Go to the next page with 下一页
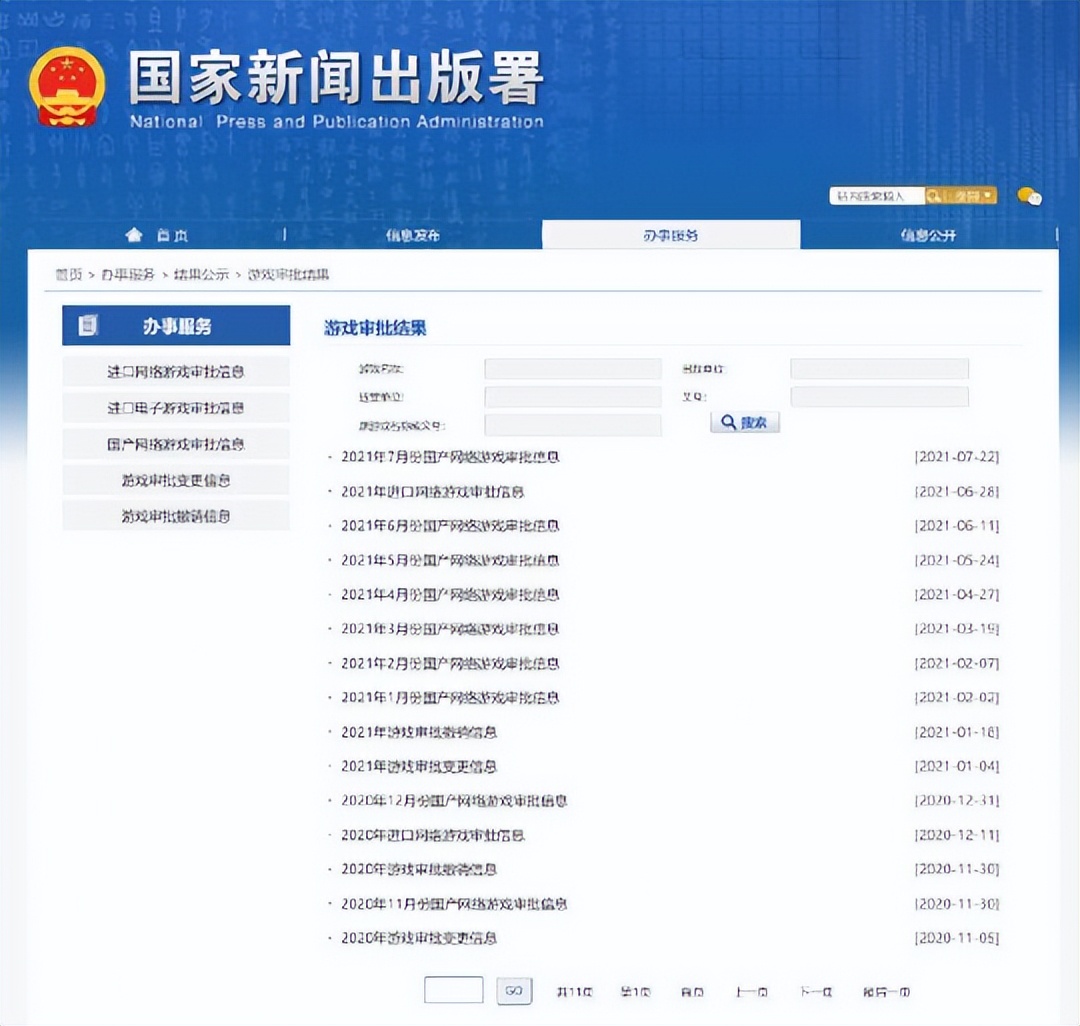The image size is (1080, 1026). [816, 991]
